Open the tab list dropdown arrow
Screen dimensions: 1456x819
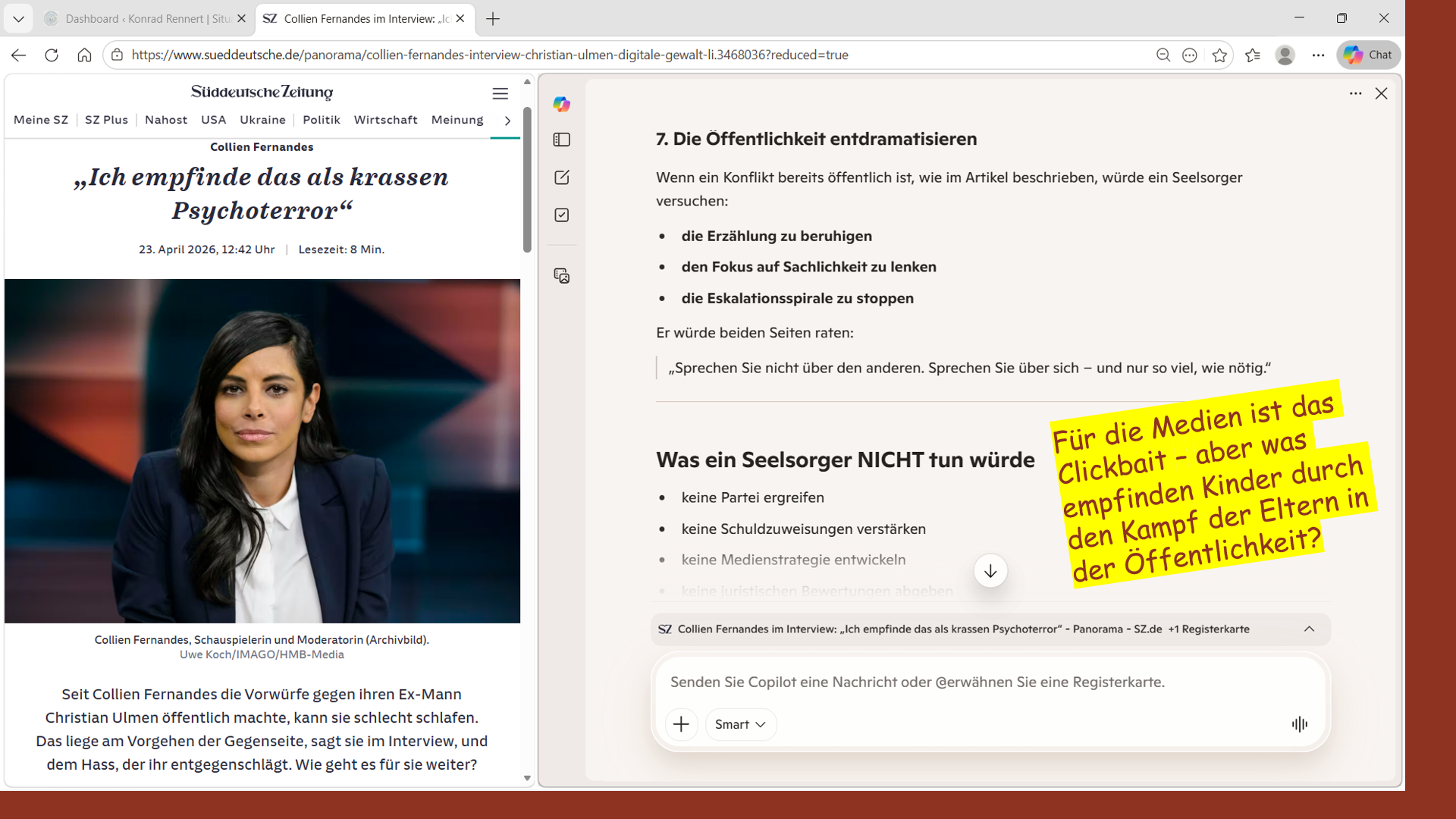[x=18, y=19]
